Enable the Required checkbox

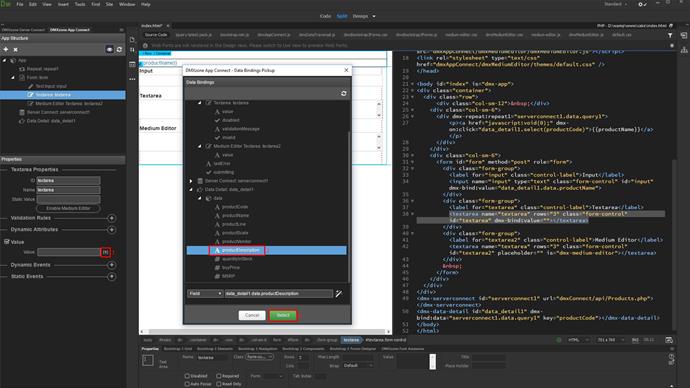219,376
